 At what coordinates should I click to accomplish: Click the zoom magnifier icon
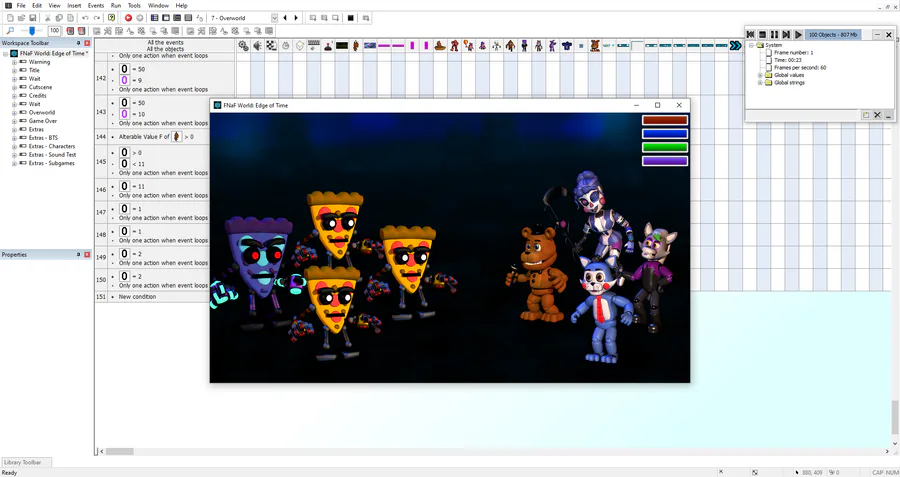tap(10, 31)
